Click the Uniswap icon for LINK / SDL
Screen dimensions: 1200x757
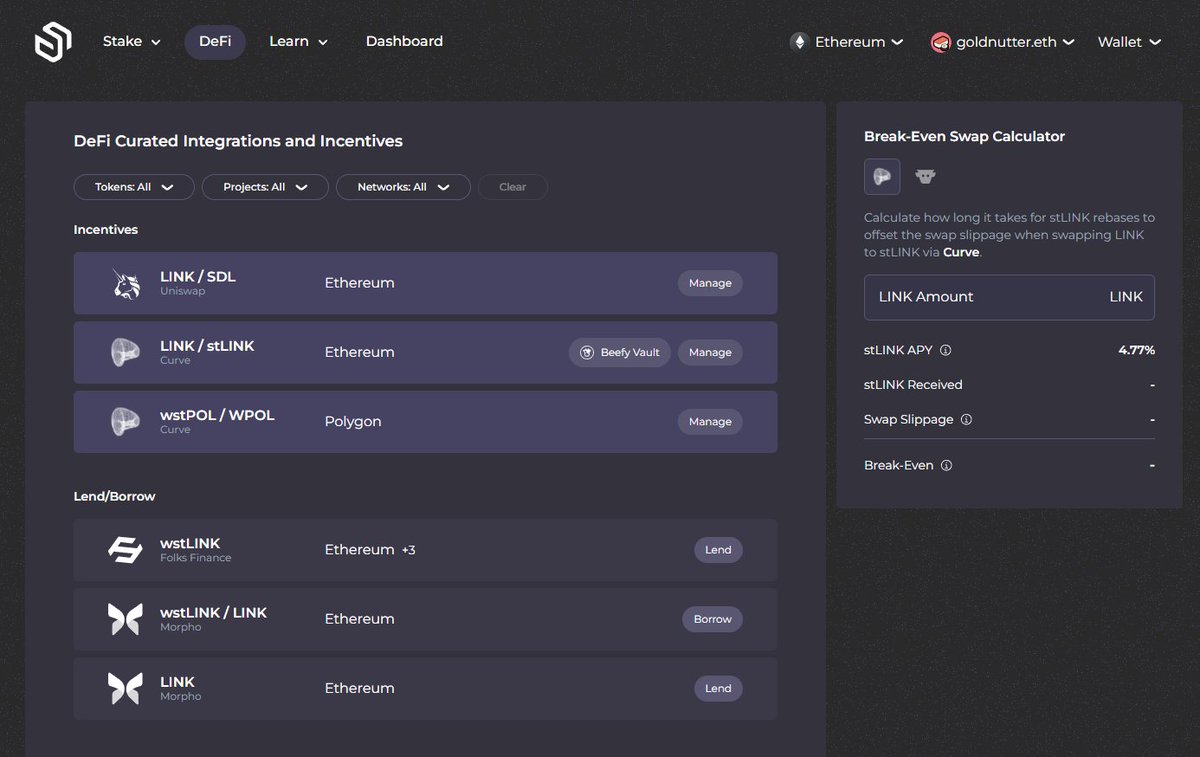pos(126,284)
